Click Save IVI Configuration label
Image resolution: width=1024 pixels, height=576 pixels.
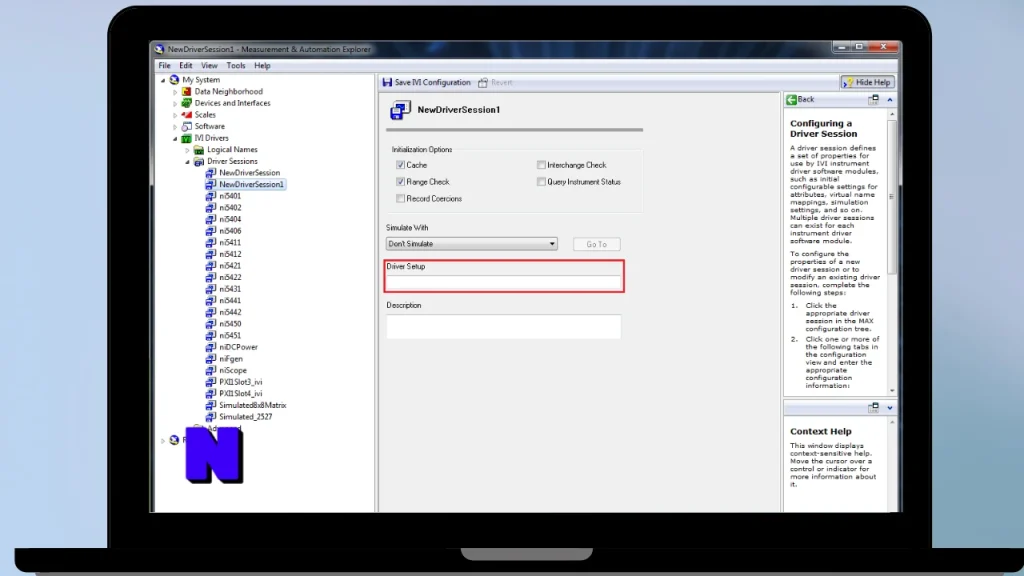(x=432, y=82)
